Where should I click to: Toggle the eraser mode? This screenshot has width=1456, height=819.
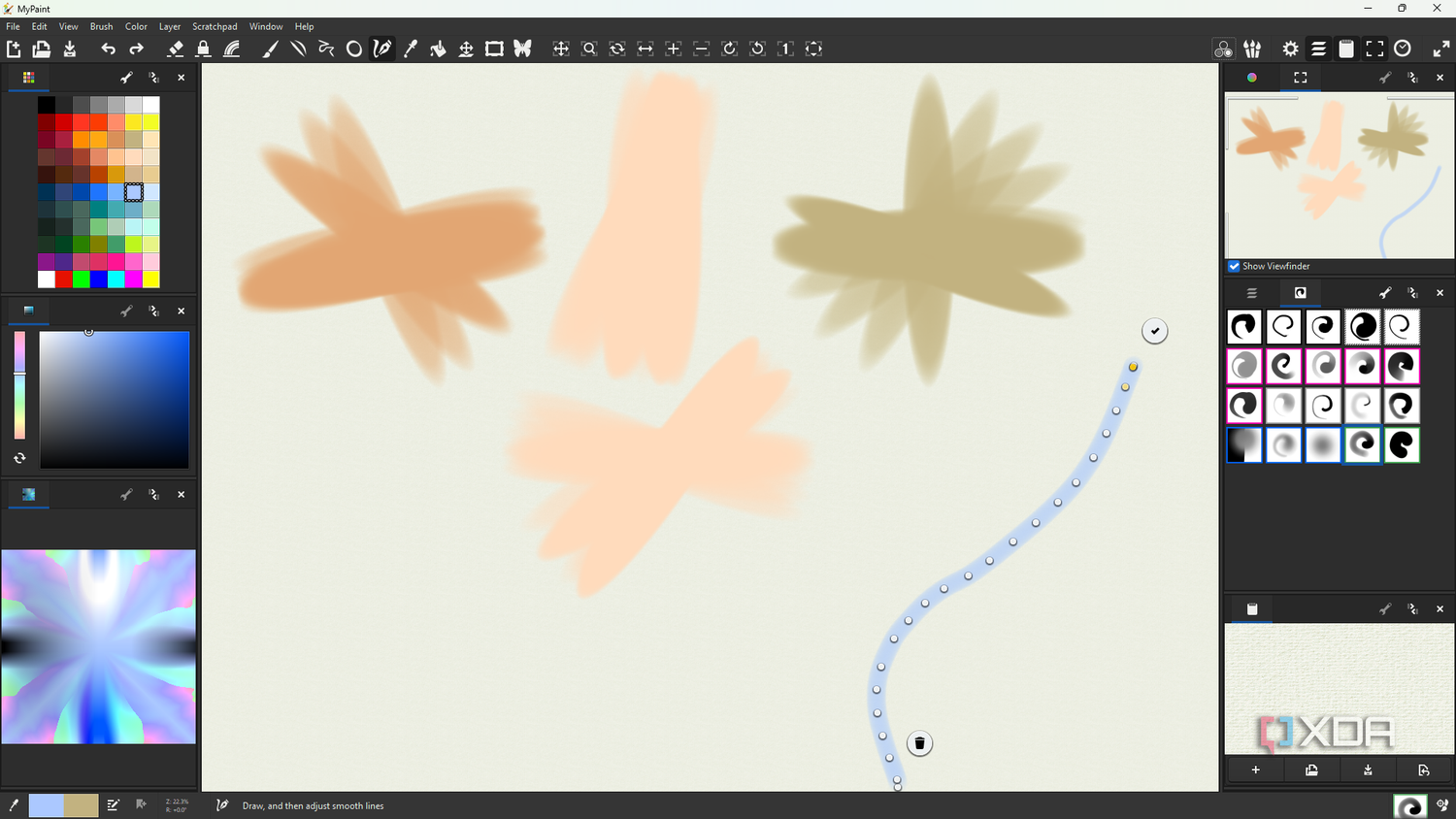pos(175,49)
